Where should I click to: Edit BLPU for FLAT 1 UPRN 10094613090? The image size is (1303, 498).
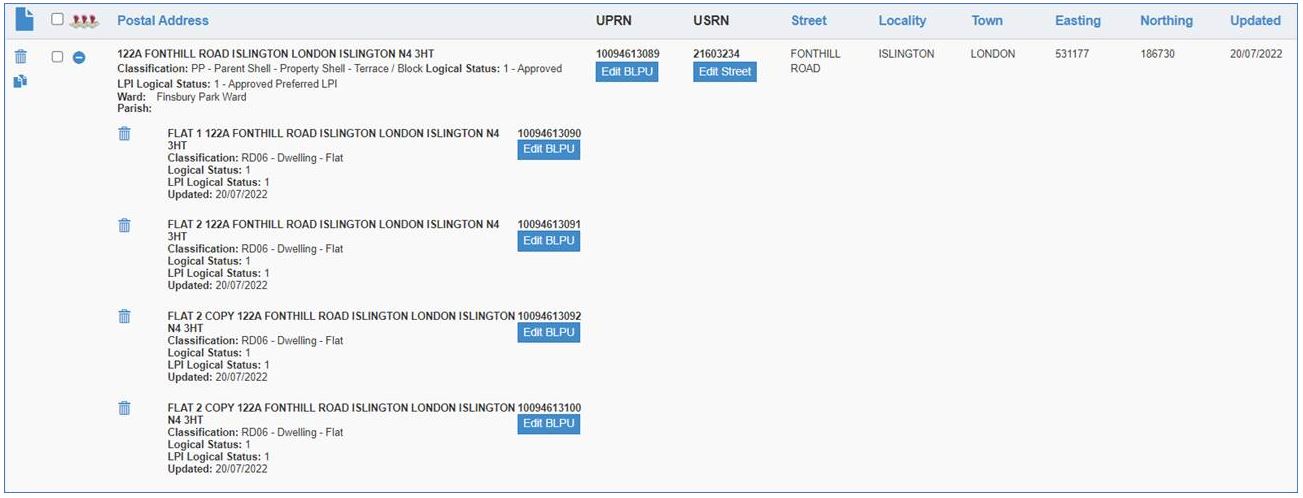point(549,149)
